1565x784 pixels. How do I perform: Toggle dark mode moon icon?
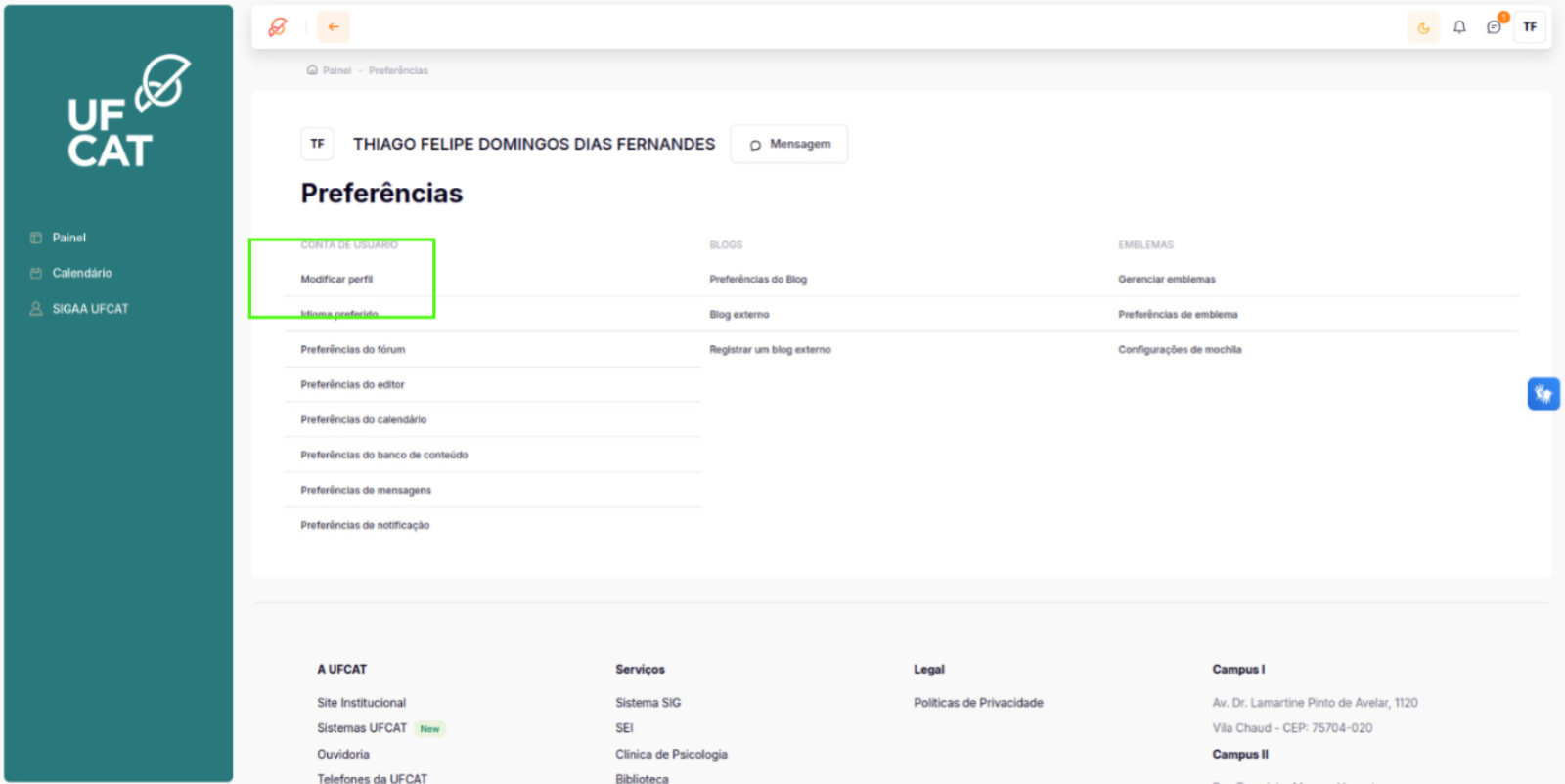(x=1423, y=27)
